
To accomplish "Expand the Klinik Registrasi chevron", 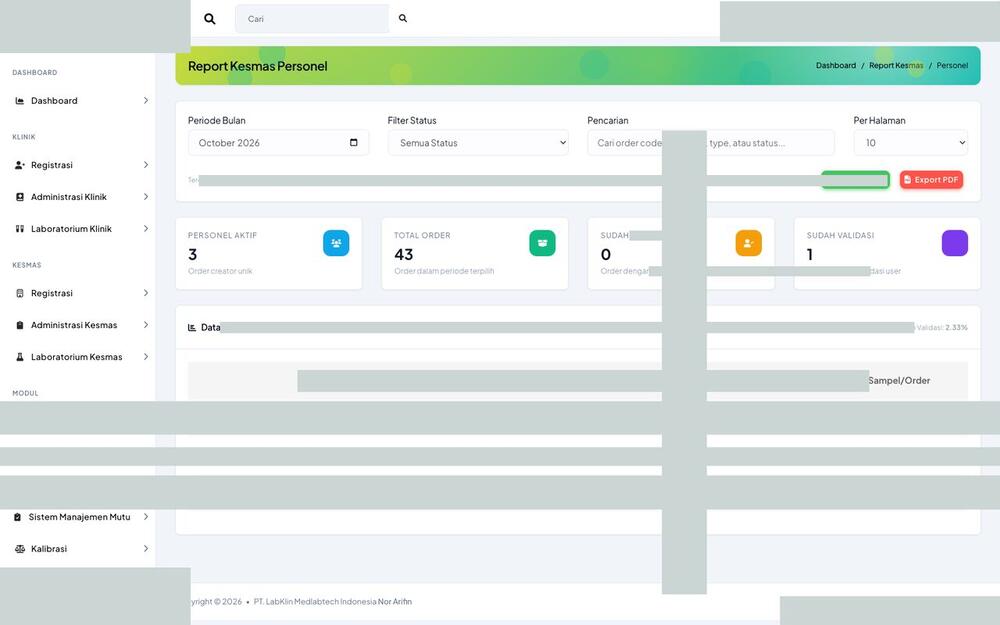I will click(145, 165).
